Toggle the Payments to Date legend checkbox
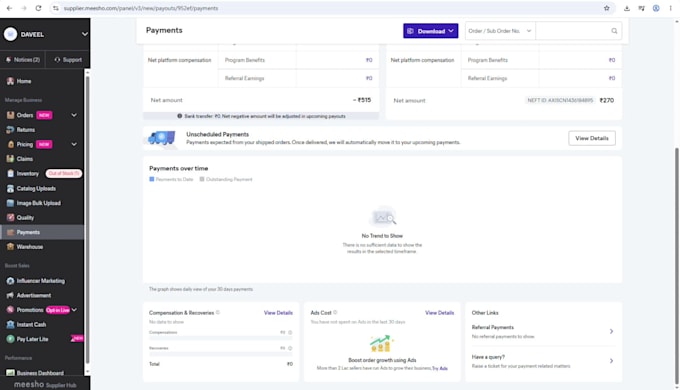The height and width of the screenshot is (390, 680). coord(152,179)
